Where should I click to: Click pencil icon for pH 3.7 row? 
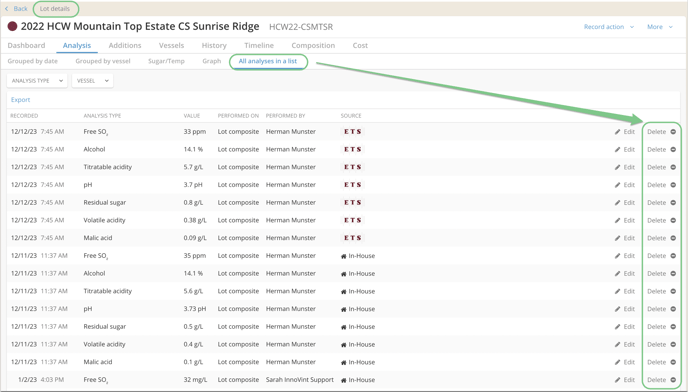pyautogui.click(x=617, y=185)
